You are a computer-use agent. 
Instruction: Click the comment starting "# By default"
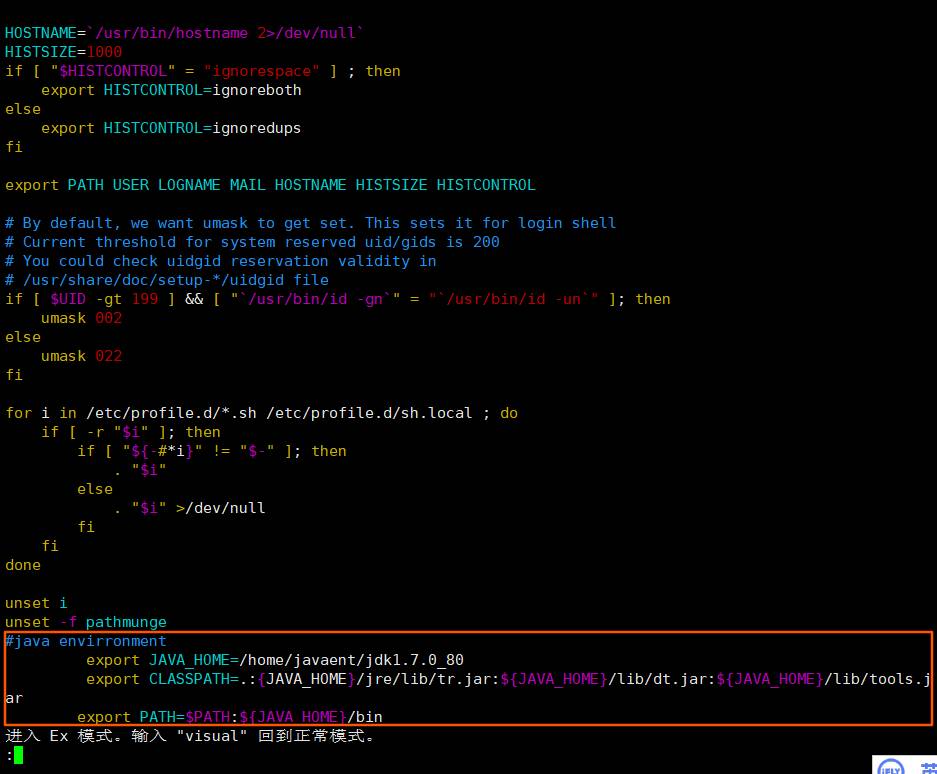(310, 223)
